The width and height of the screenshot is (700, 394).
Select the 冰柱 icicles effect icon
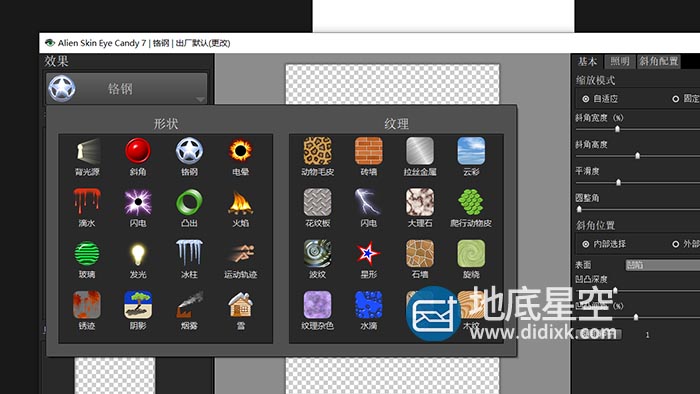189,254
